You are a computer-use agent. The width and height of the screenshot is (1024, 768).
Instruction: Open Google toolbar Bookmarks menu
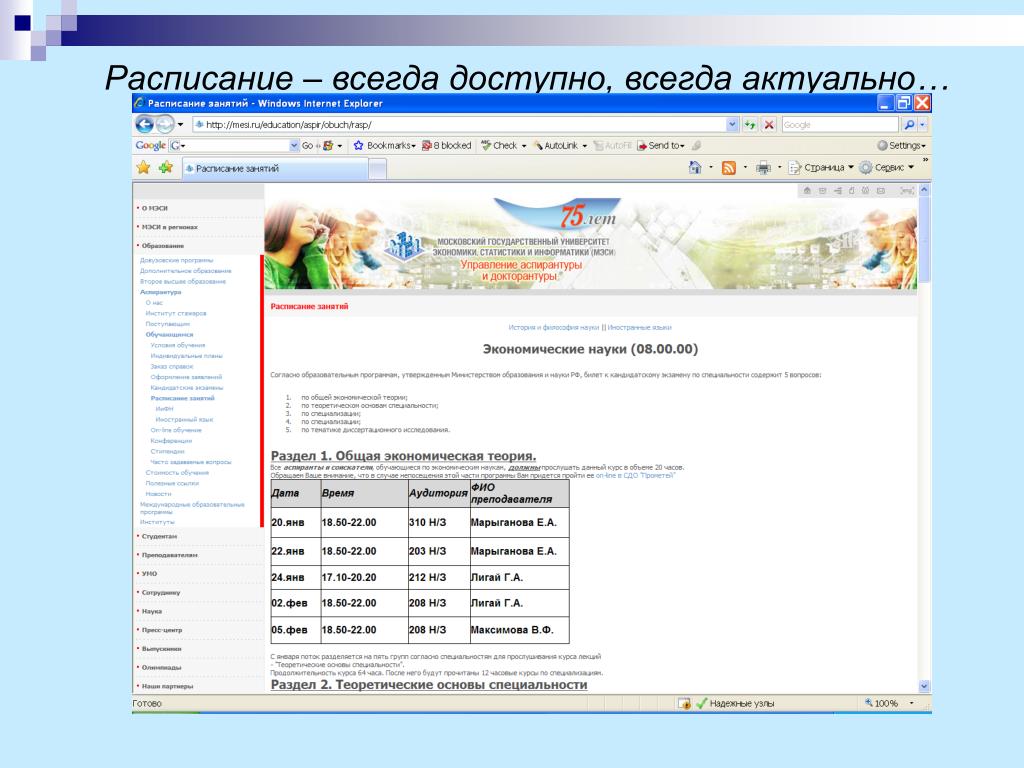[385, 146]
